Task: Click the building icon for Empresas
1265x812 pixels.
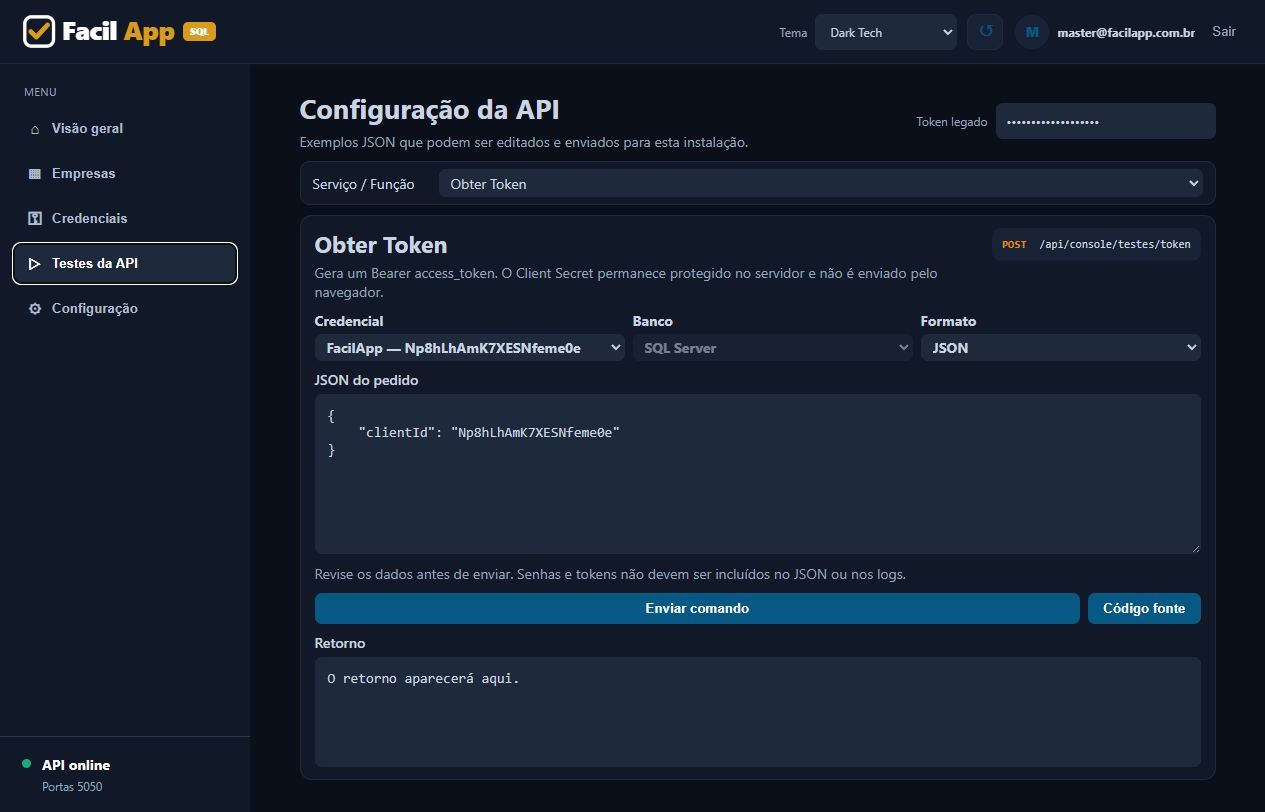Action: click(x=35, y=174)
